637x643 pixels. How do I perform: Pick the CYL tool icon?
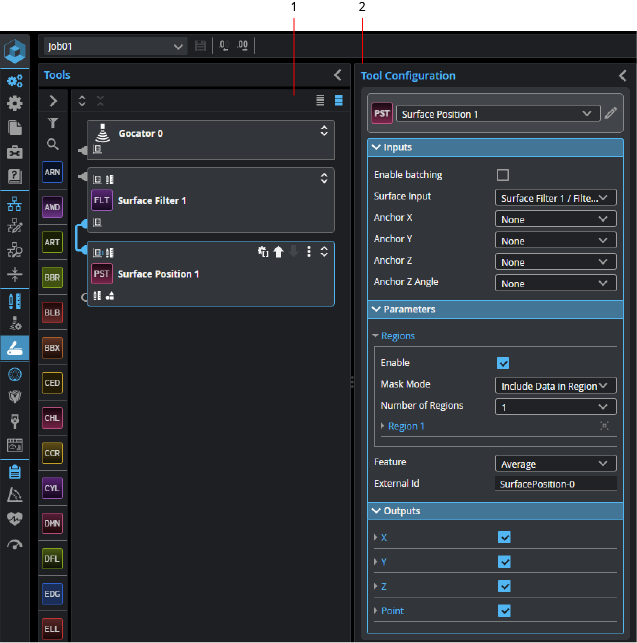(x=52, y=487)
